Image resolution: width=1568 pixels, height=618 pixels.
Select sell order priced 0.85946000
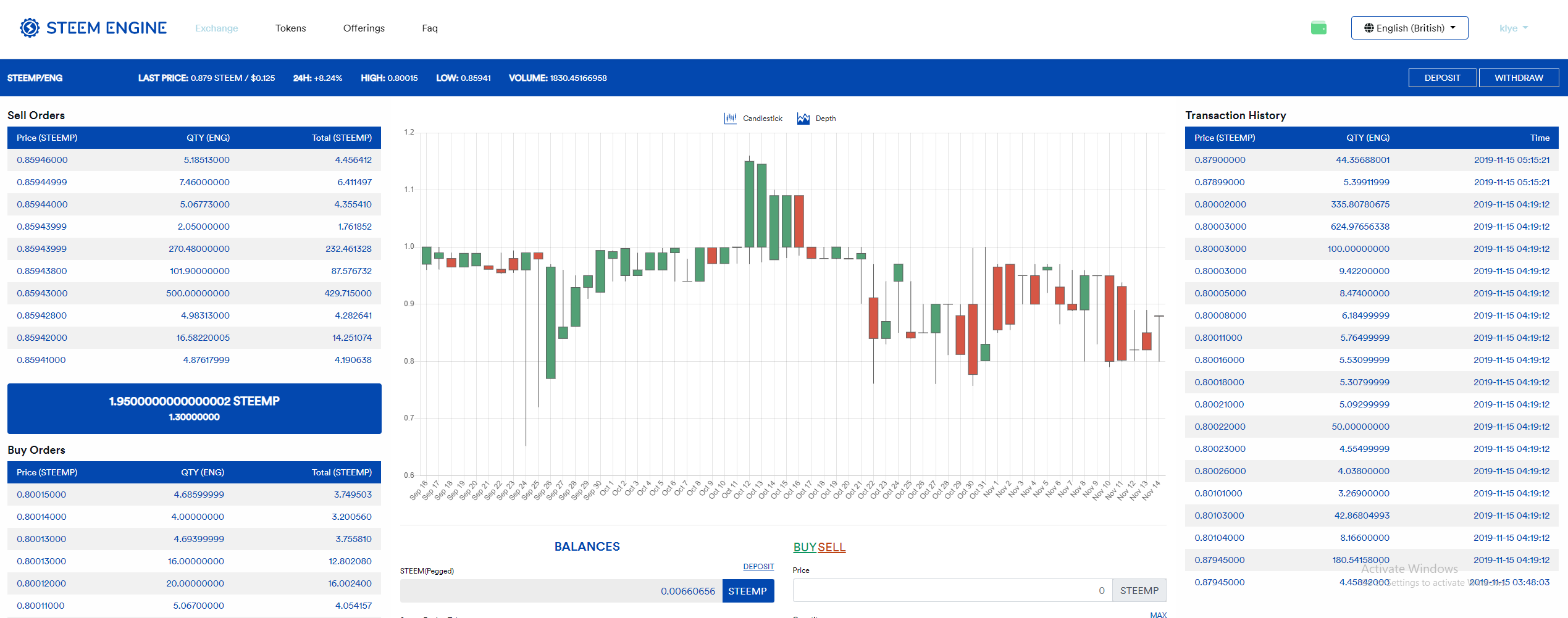(x=42, y=160)
